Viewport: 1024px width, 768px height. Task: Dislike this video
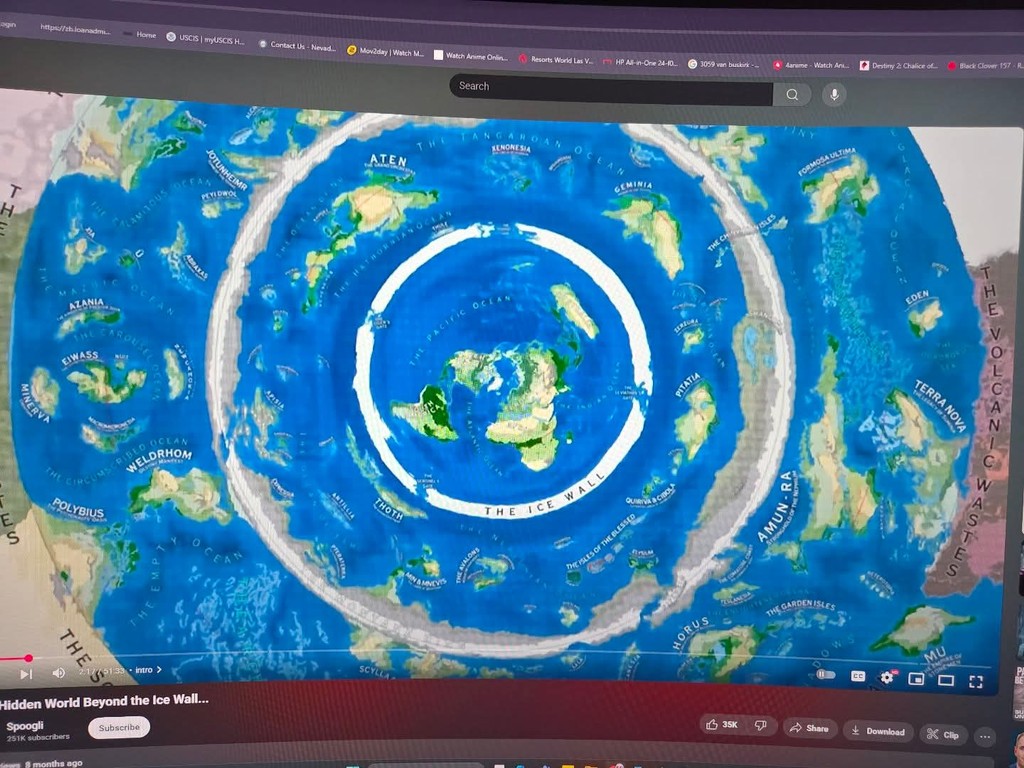point(760,726)
